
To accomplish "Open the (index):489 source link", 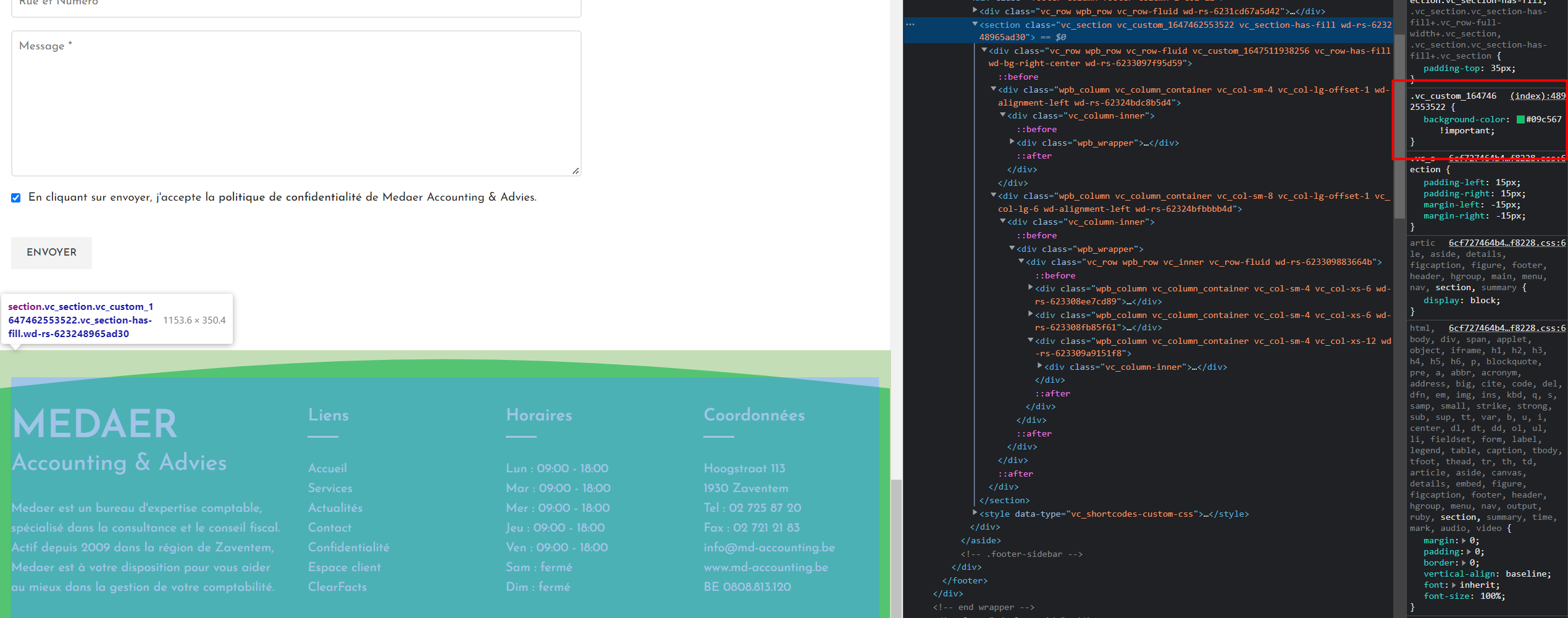I will click(1538, 96).
